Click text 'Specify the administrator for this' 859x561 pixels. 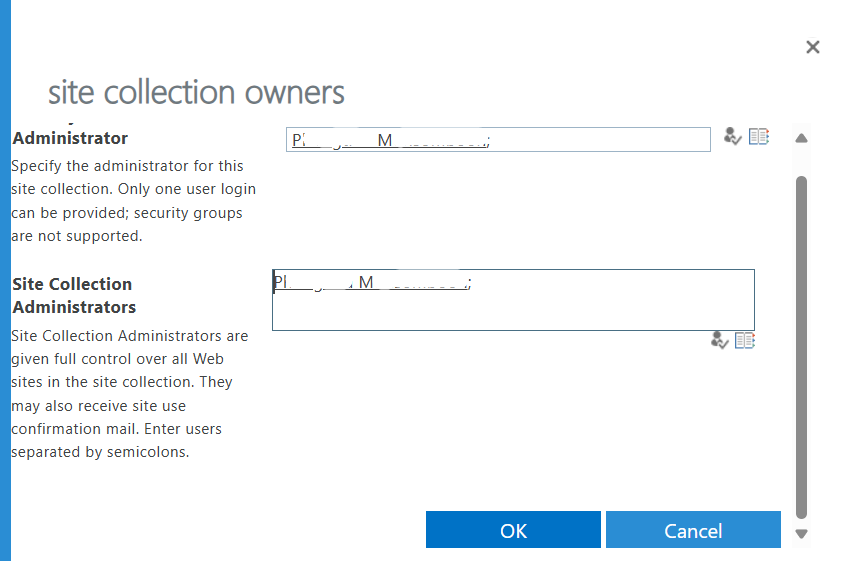point(127,166)
